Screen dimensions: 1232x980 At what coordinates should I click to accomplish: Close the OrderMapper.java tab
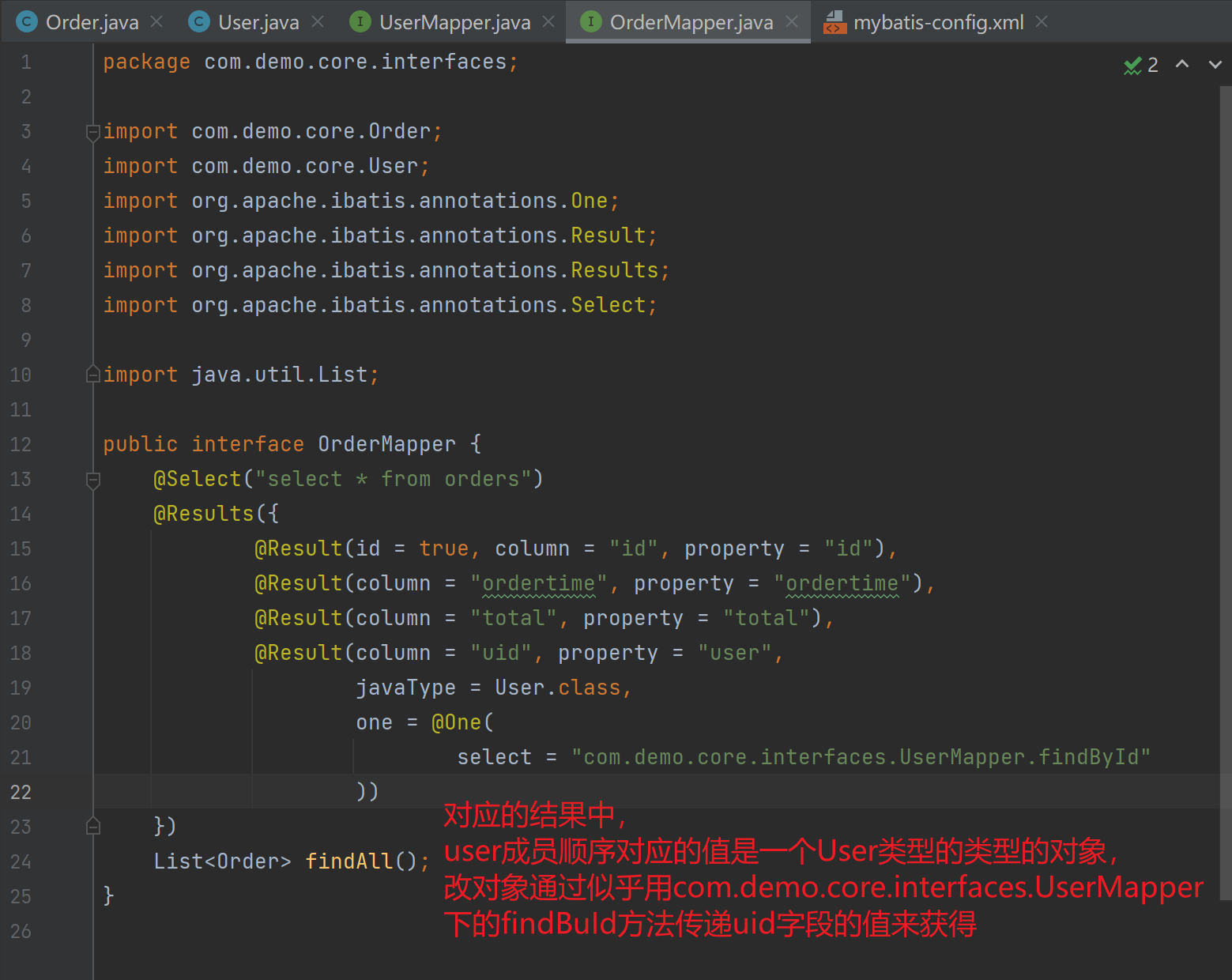point(792,22)
